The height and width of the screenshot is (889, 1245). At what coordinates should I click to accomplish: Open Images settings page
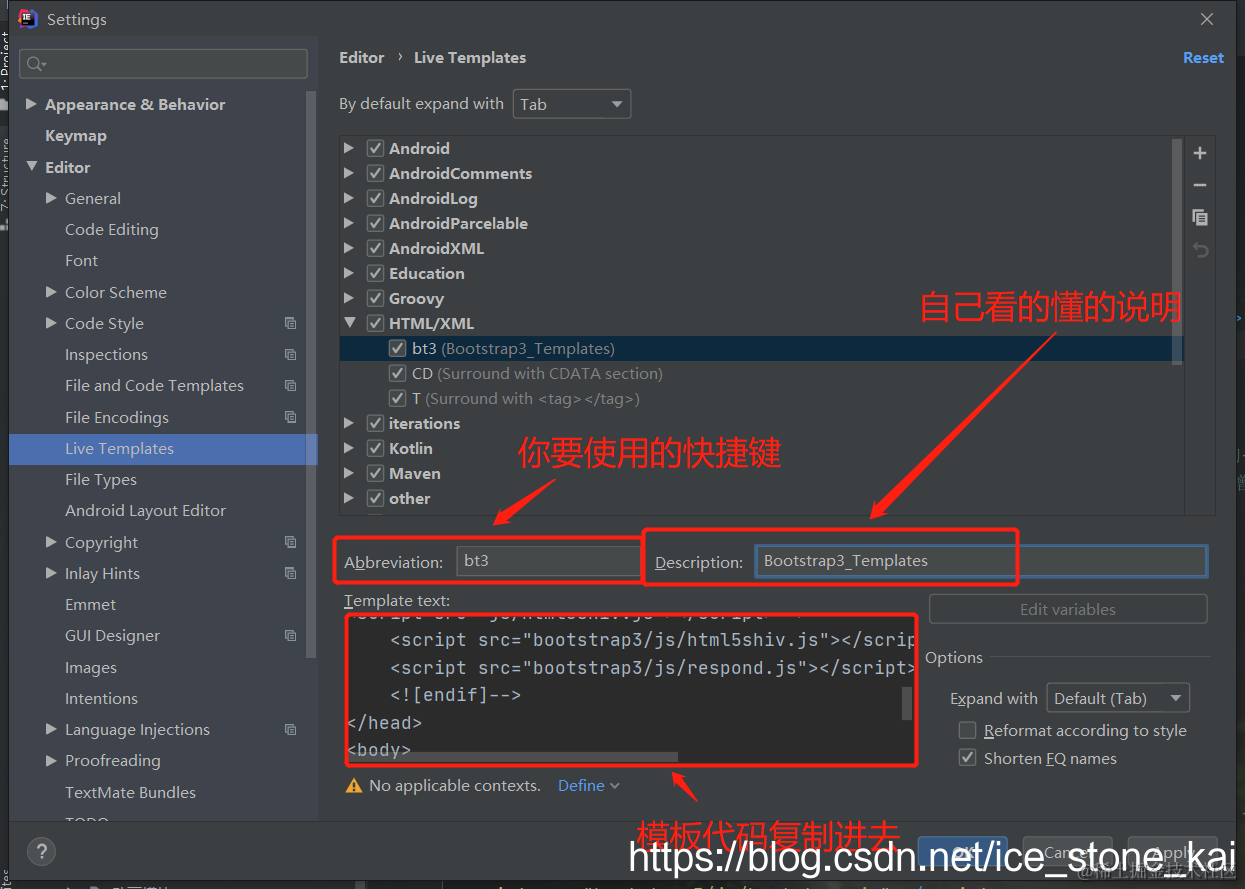pyautogui.click(x=91, y=667)
